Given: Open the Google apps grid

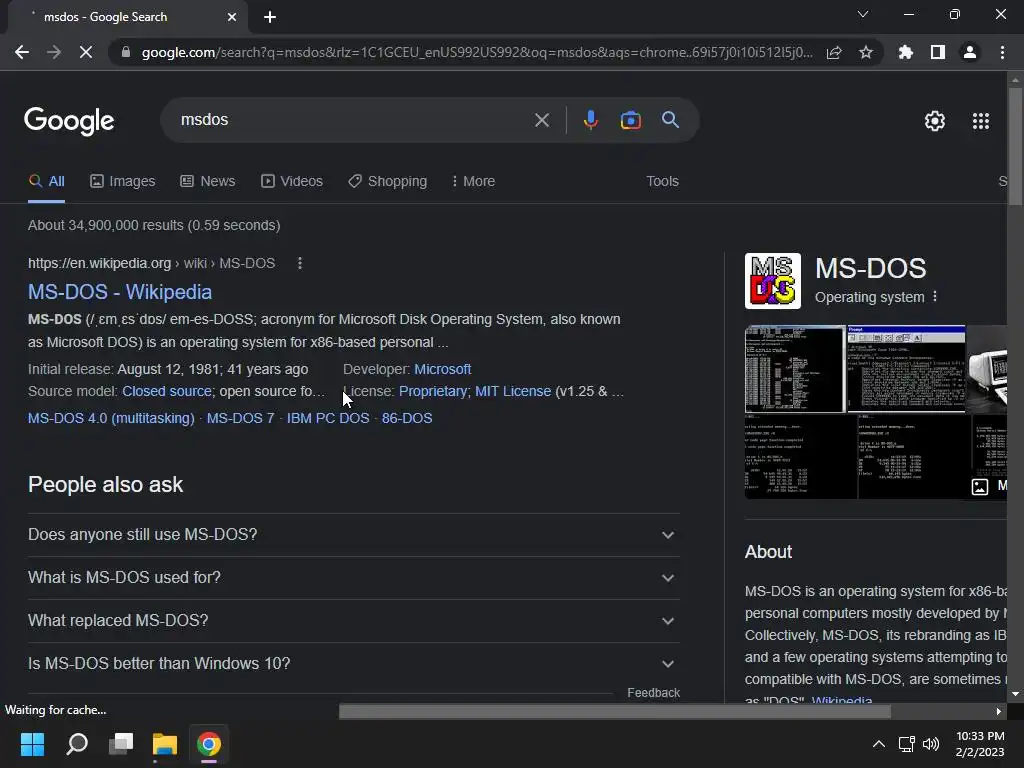Looking at the screenshot, I should pos(980,121).
